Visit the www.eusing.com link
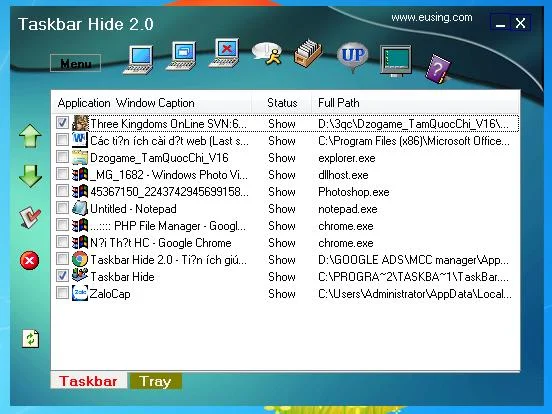 pyautogui.click(x=432, y=18)
